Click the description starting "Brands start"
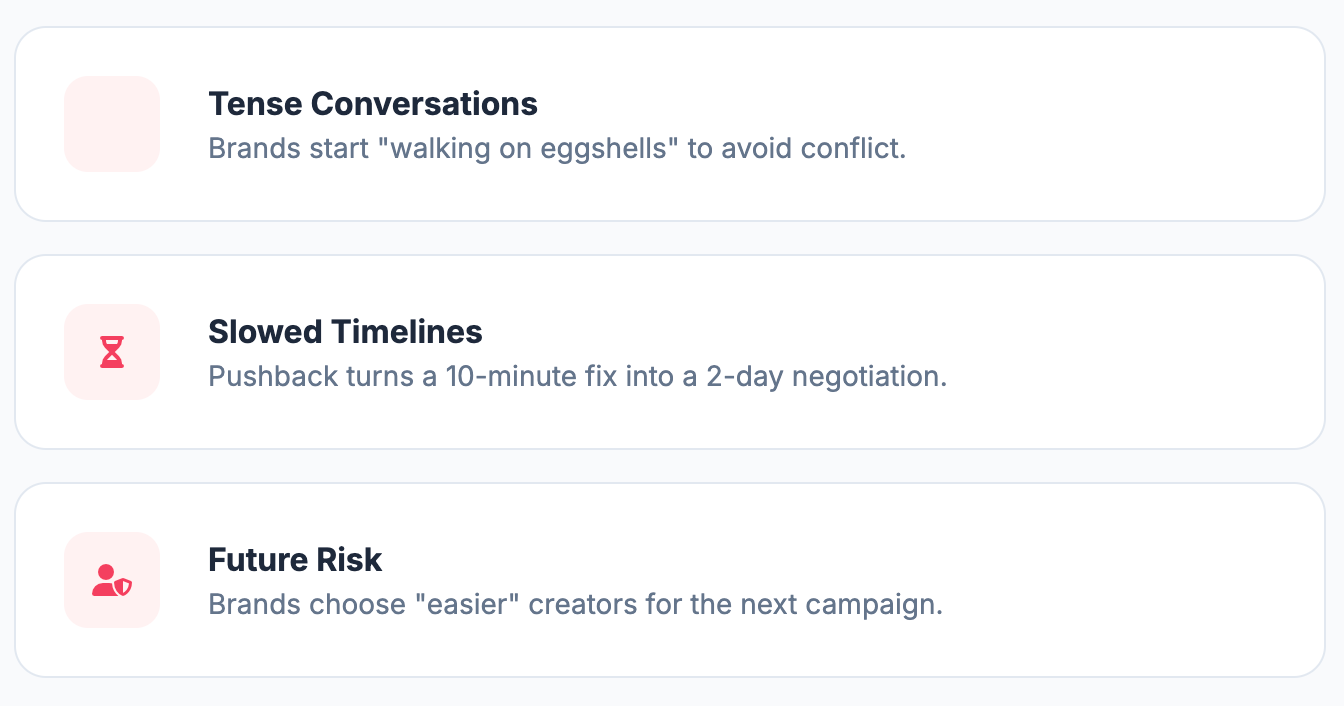This screenshot has height=706, width=1344. pyautogui.click(x=556, y=149)
